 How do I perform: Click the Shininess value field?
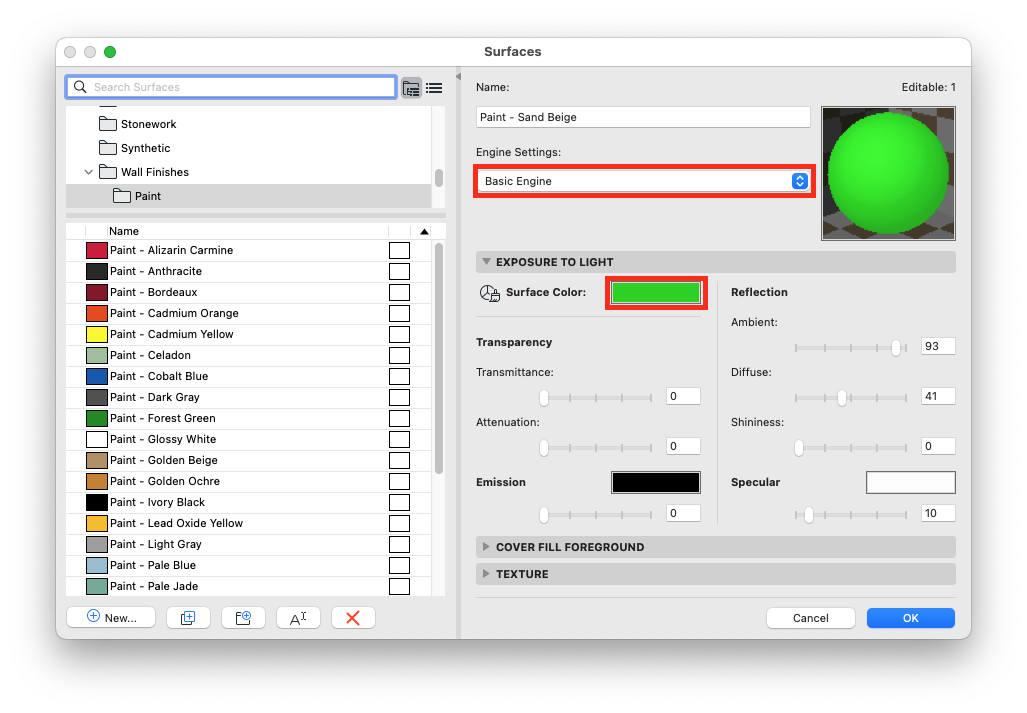coord(938,447)
